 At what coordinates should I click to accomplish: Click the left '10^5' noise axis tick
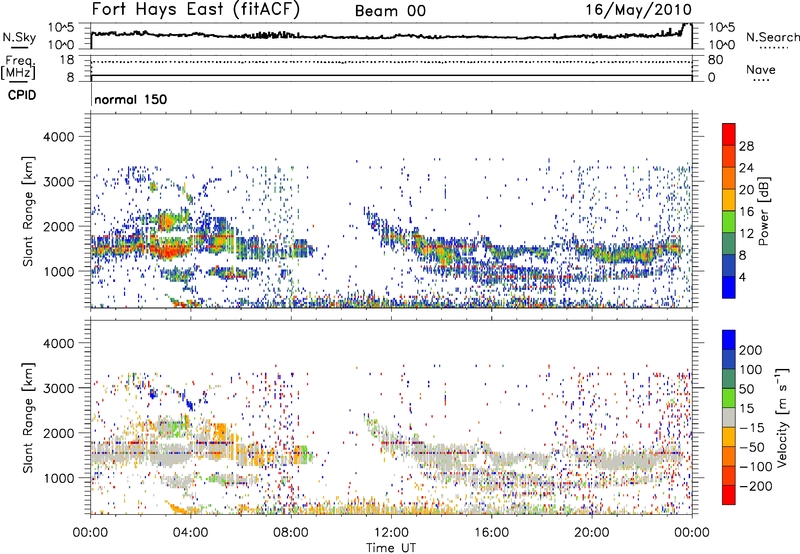point(61,28)
